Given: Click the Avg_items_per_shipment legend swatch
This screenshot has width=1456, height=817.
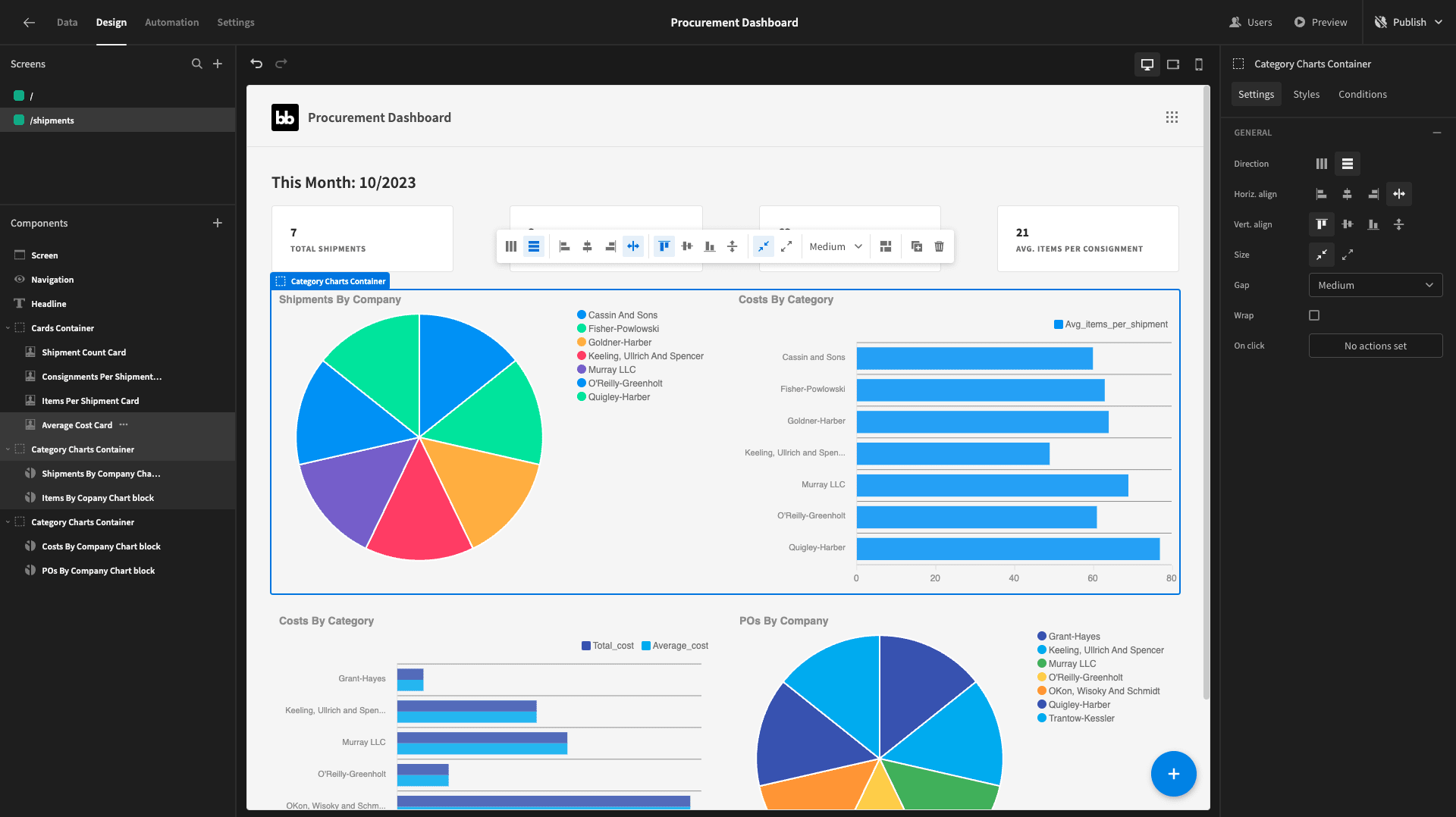Looking at the screenshot, I should pyautogui.click(x=1058, y=324).
